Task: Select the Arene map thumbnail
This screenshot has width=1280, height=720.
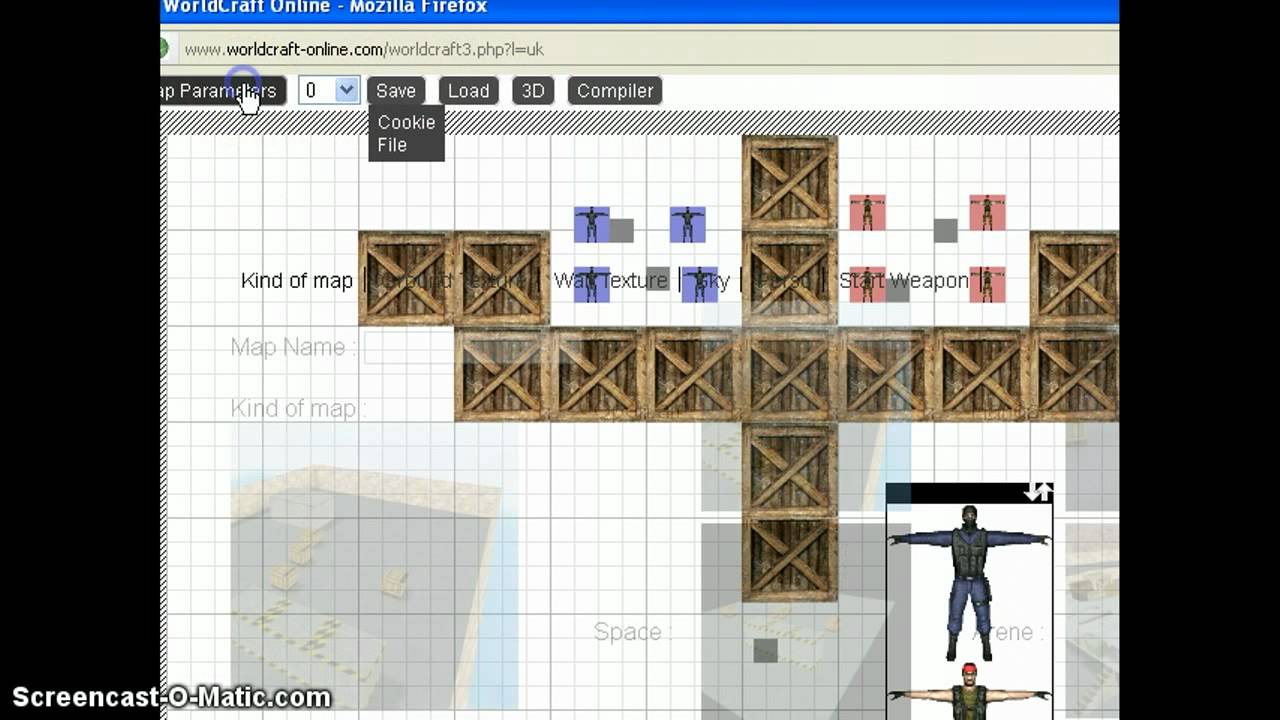Action: click(1092, 621)
